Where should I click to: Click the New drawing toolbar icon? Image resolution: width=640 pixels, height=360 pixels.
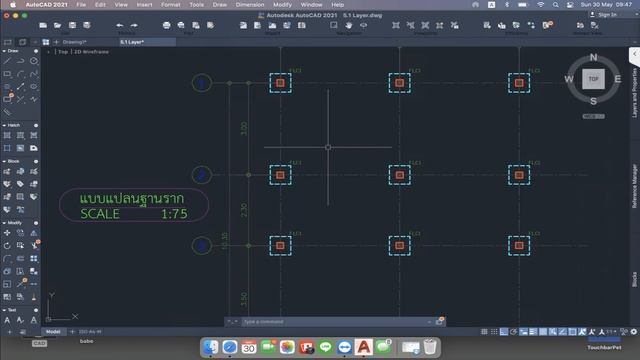point(43,25)
